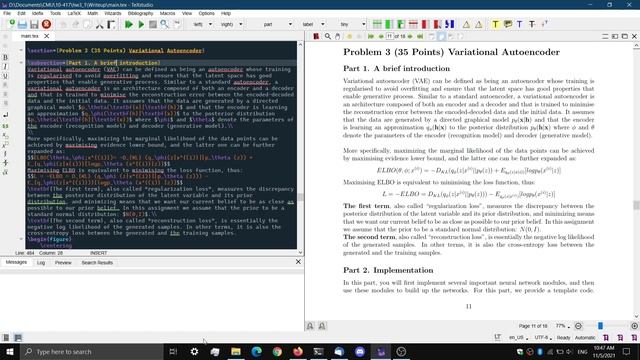The image size is (640, 360).
Task: Jump to last PDF page
Action: click(420, 36)
